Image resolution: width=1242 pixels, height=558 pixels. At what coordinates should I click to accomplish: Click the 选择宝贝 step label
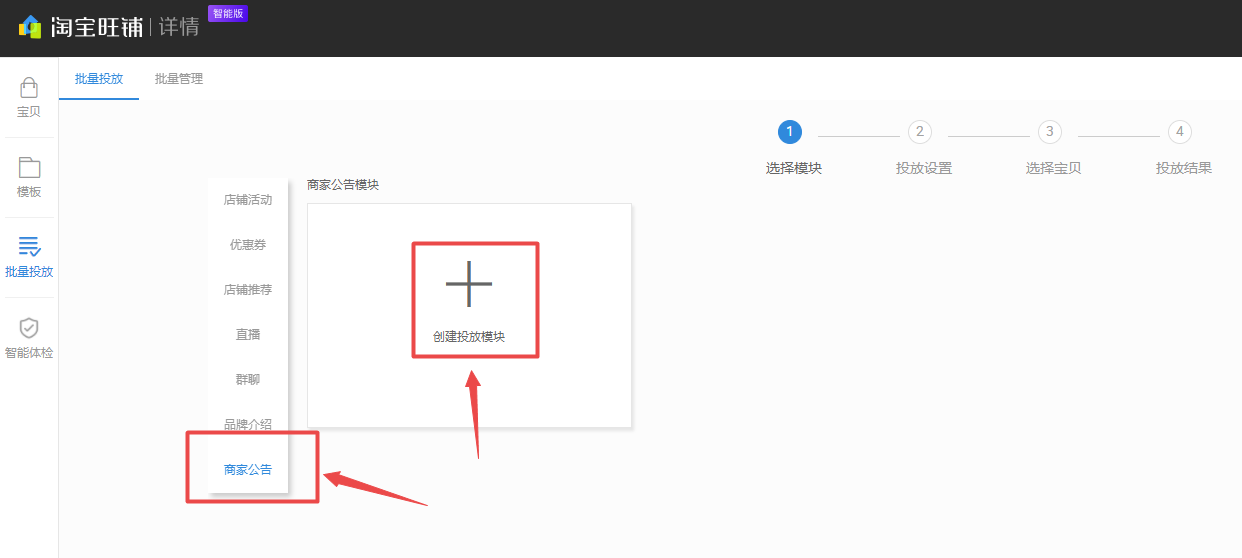1054,168
